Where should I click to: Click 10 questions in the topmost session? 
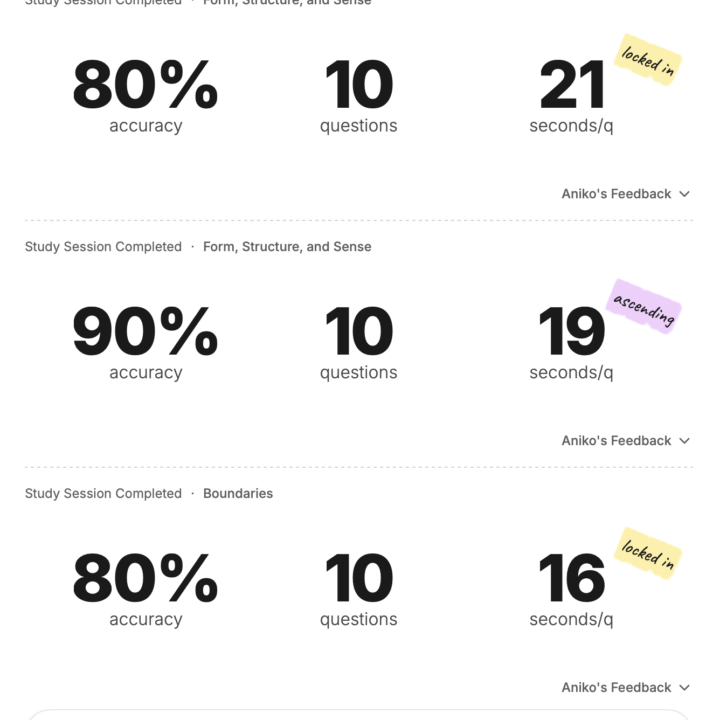pos(358,95)
